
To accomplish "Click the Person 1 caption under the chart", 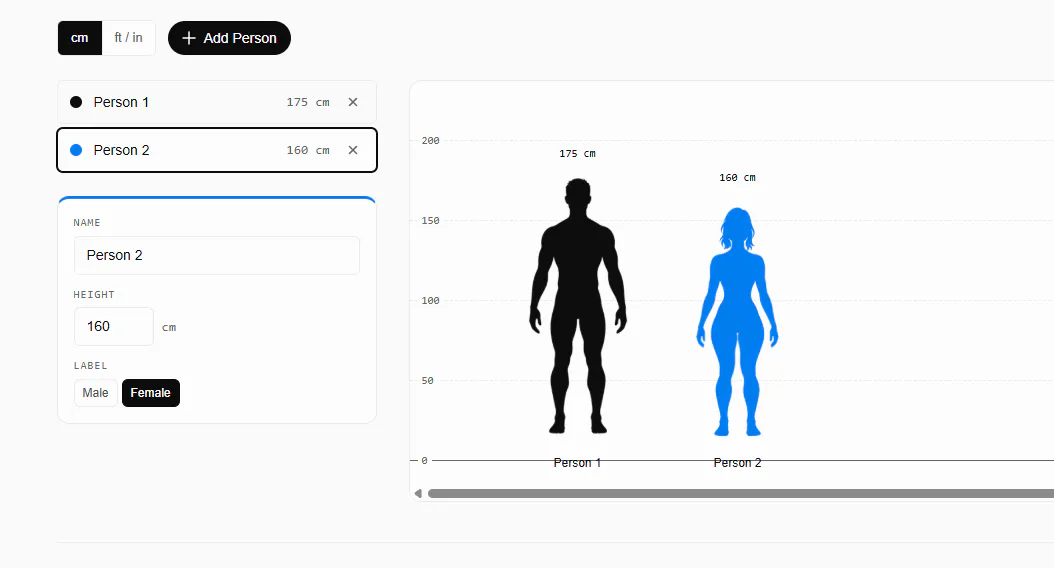I will tap(577, 462).
